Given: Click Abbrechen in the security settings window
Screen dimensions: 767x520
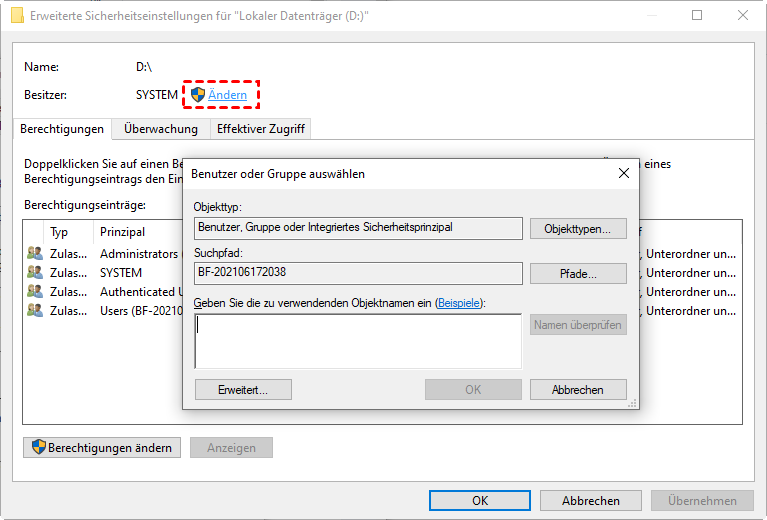Looking at the screenshot, I should pyautogui.click(x=590, y=500).
